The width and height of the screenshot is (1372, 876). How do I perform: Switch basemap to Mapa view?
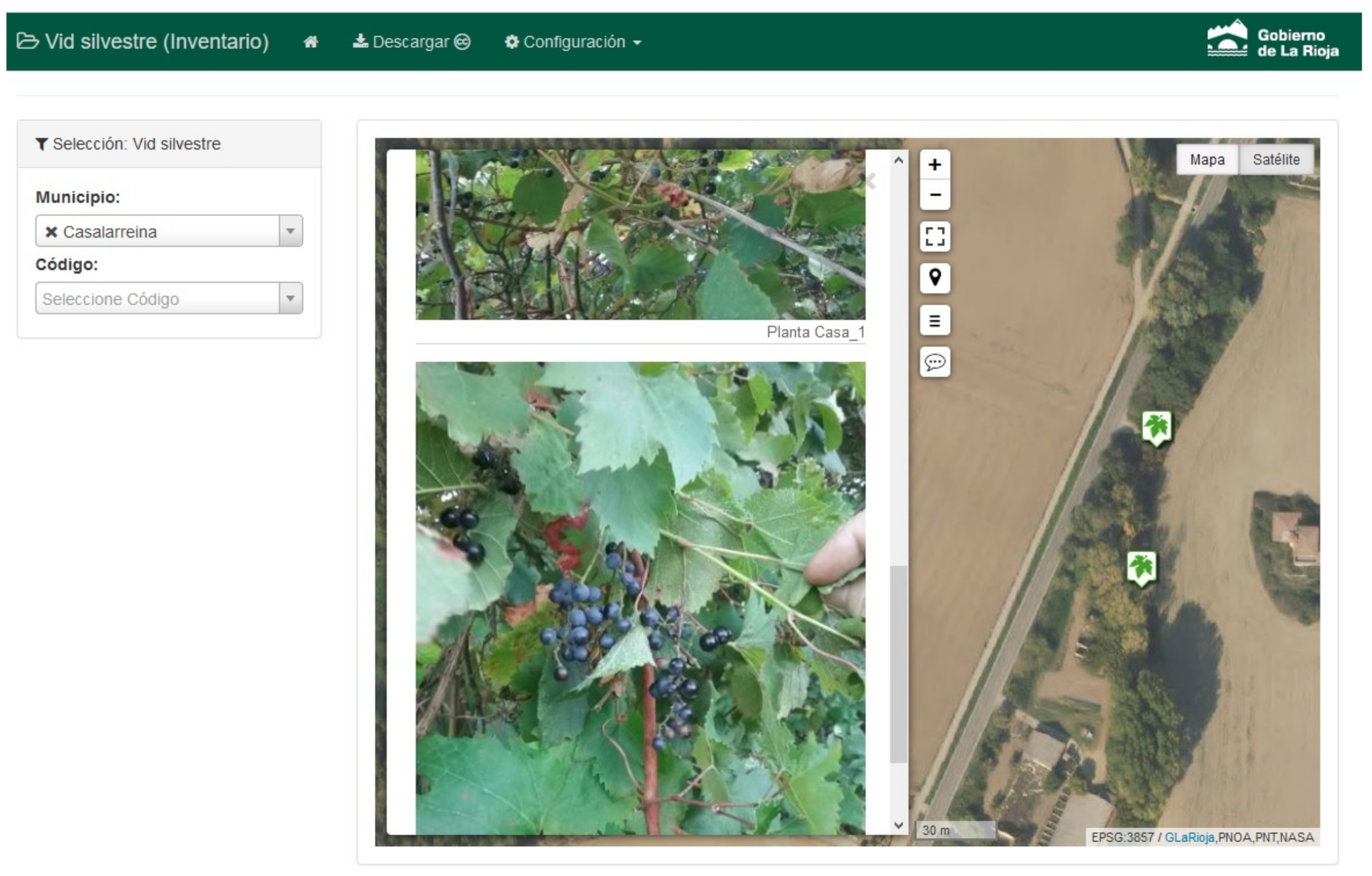pos(1207,159)
